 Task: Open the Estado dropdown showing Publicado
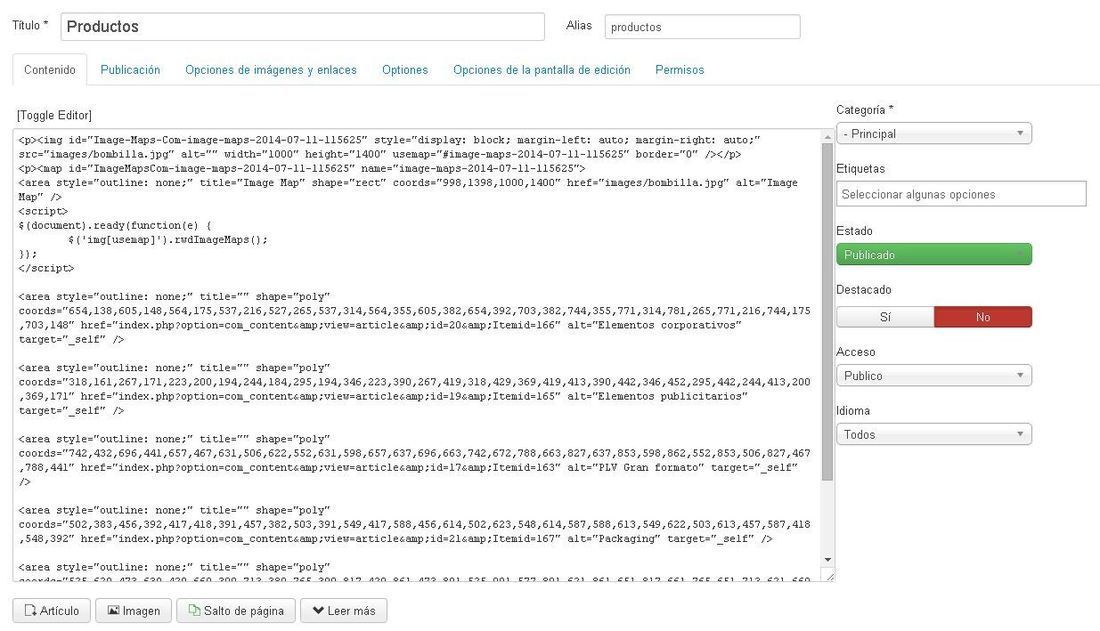934,254
